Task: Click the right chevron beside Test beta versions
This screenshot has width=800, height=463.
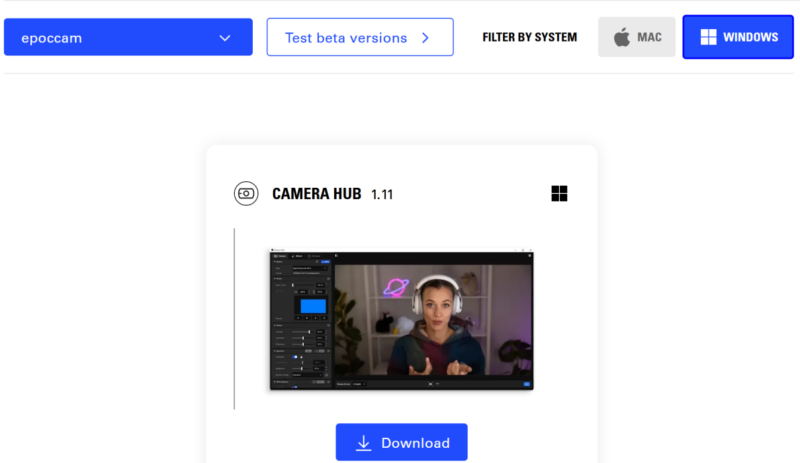Action: (x=425, y=38)
